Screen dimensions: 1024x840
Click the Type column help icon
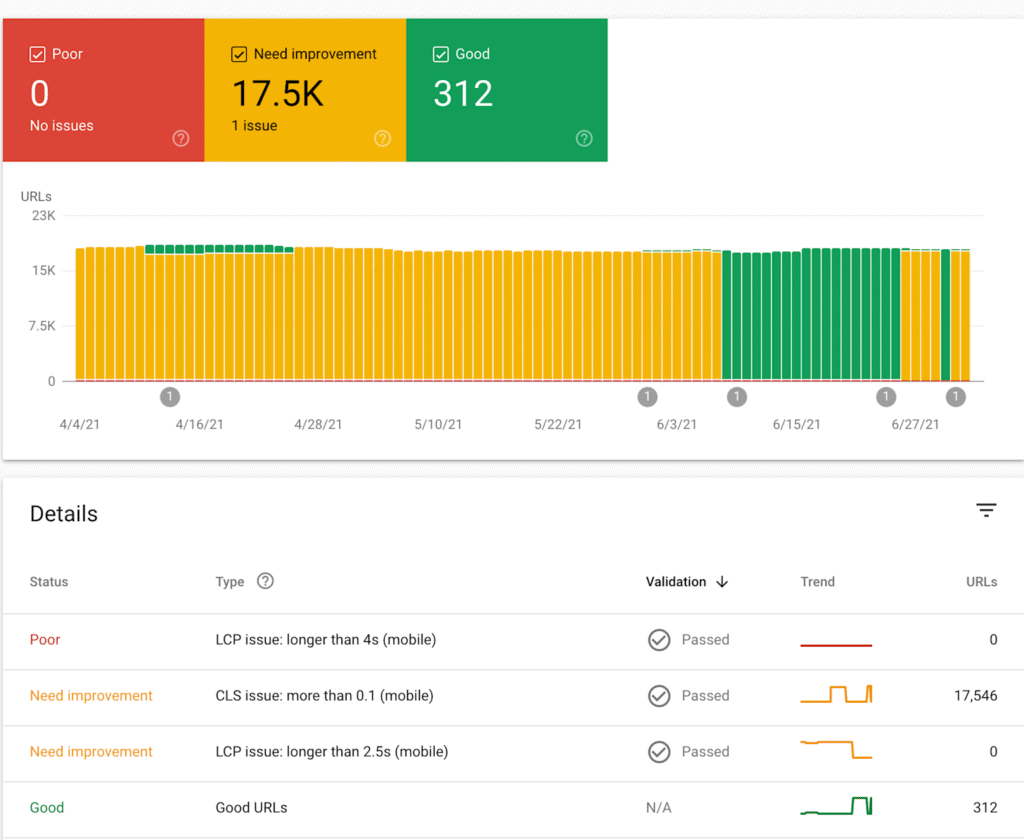click(265, 581)
